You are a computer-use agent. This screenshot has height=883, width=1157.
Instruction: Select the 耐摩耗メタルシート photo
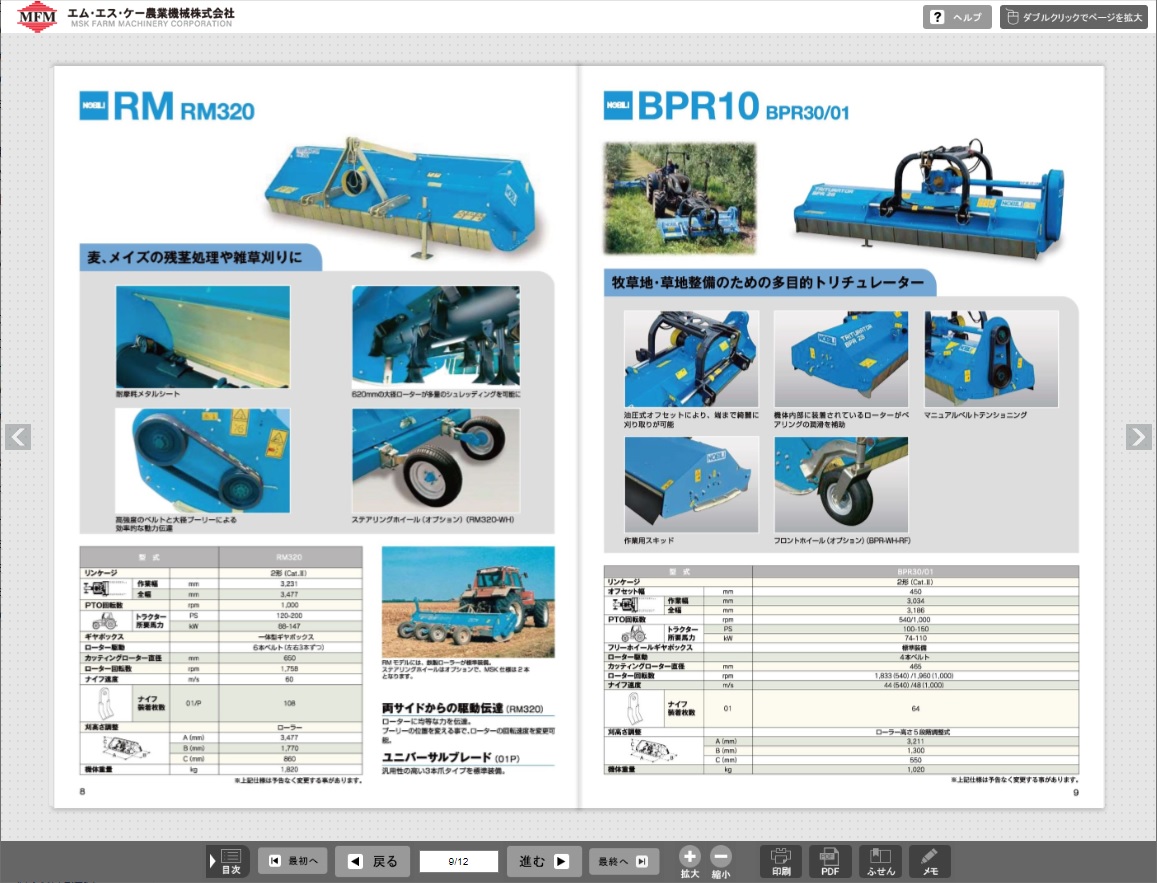203,337
